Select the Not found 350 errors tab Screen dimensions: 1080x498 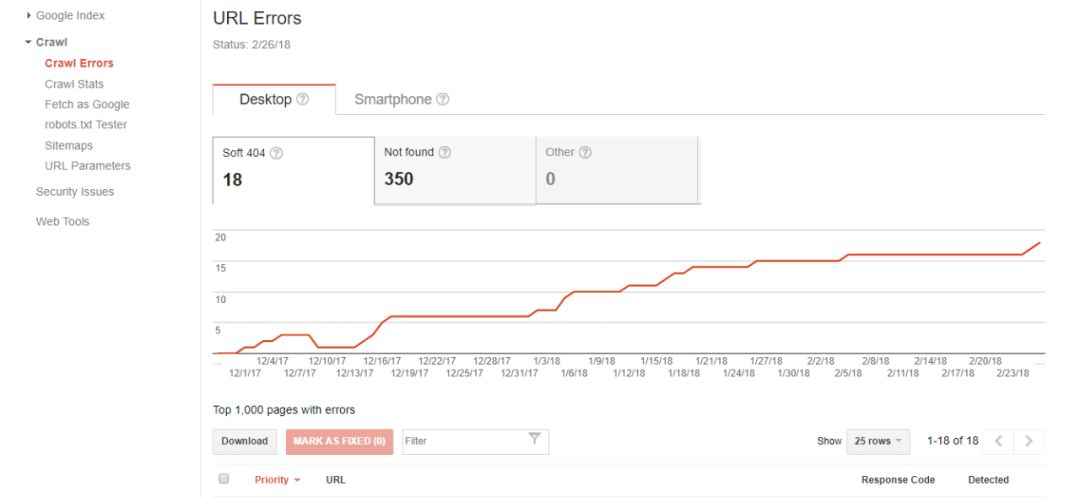(x=455, y=170)
